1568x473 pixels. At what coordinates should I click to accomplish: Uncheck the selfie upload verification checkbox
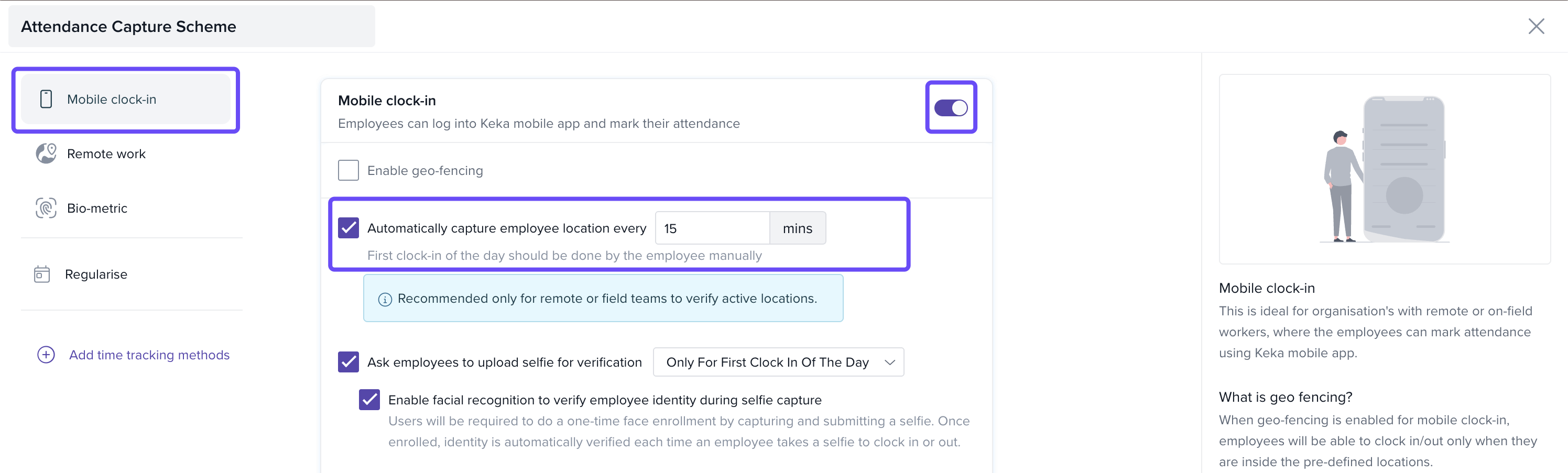pyautogui.click(x=348, y=362)
